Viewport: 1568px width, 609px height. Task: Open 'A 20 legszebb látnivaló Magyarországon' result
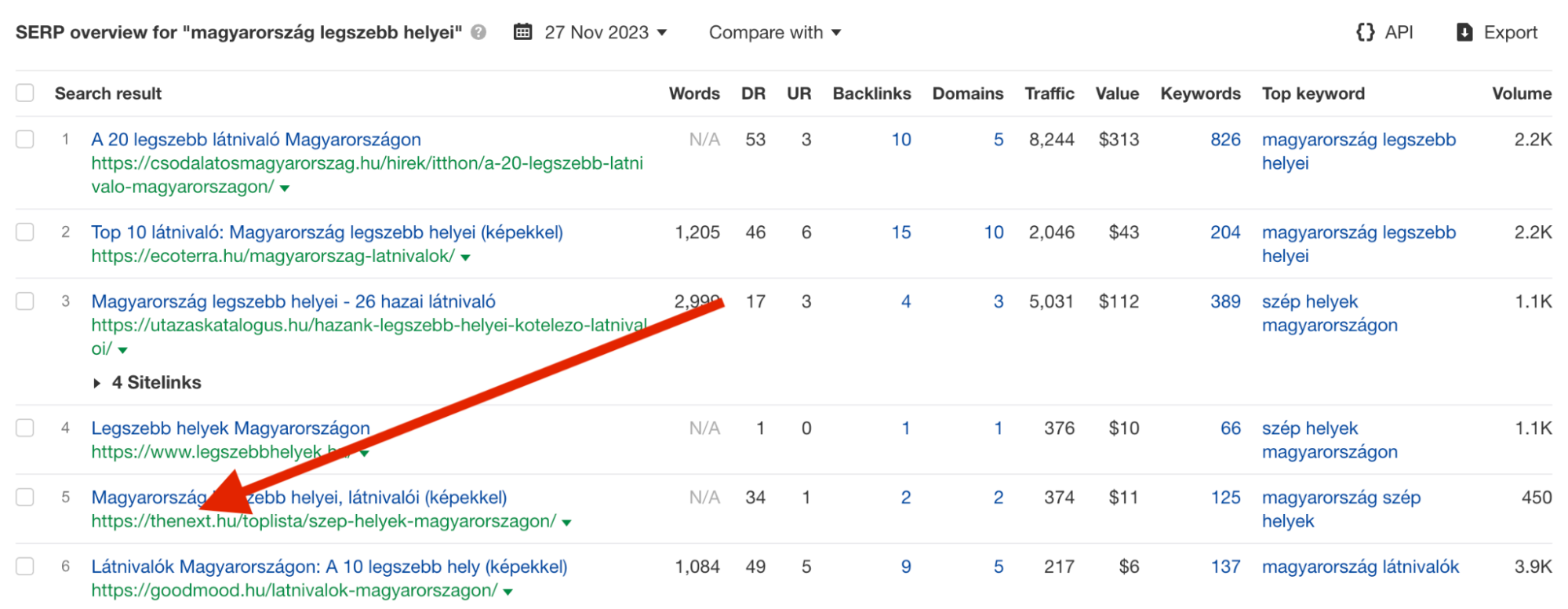point(256,140)
